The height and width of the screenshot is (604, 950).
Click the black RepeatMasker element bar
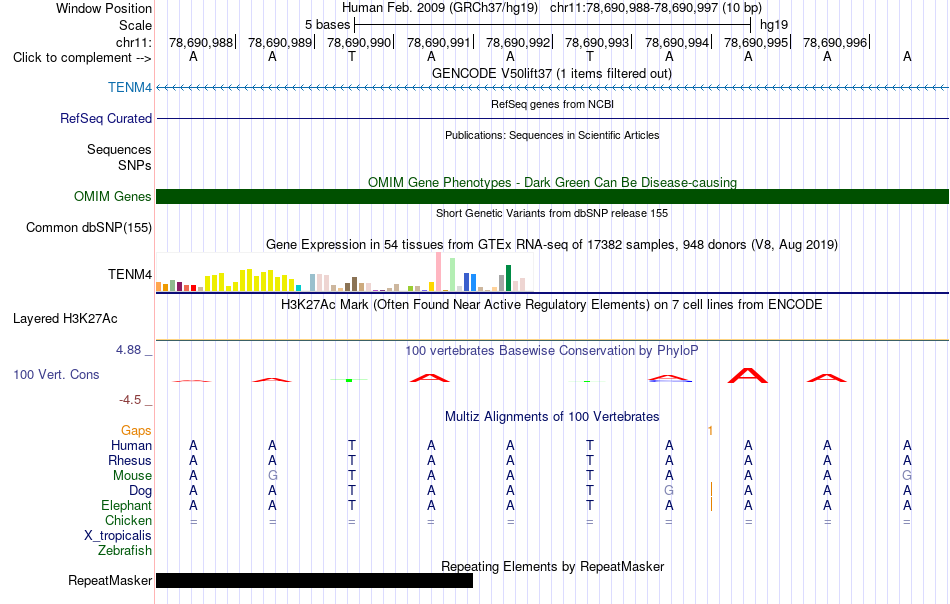[x=314, y=580]
